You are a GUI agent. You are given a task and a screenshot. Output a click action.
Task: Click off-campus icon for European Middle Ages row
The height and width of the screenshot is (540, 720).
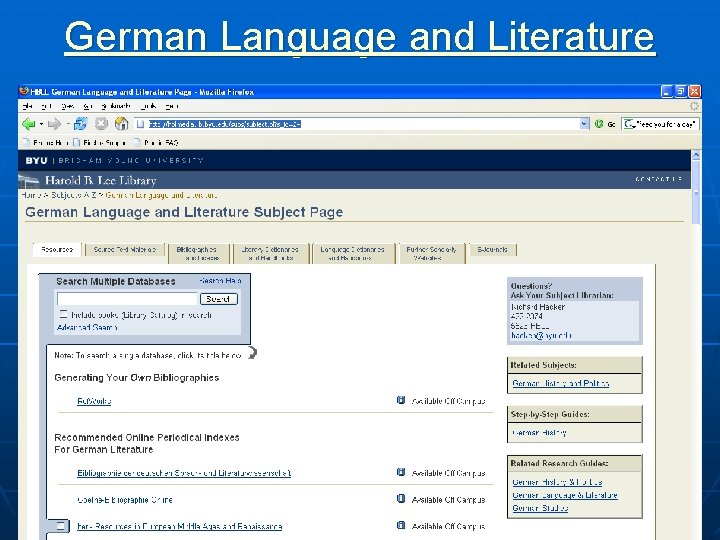pyautogui.click(x=401, y=525)
